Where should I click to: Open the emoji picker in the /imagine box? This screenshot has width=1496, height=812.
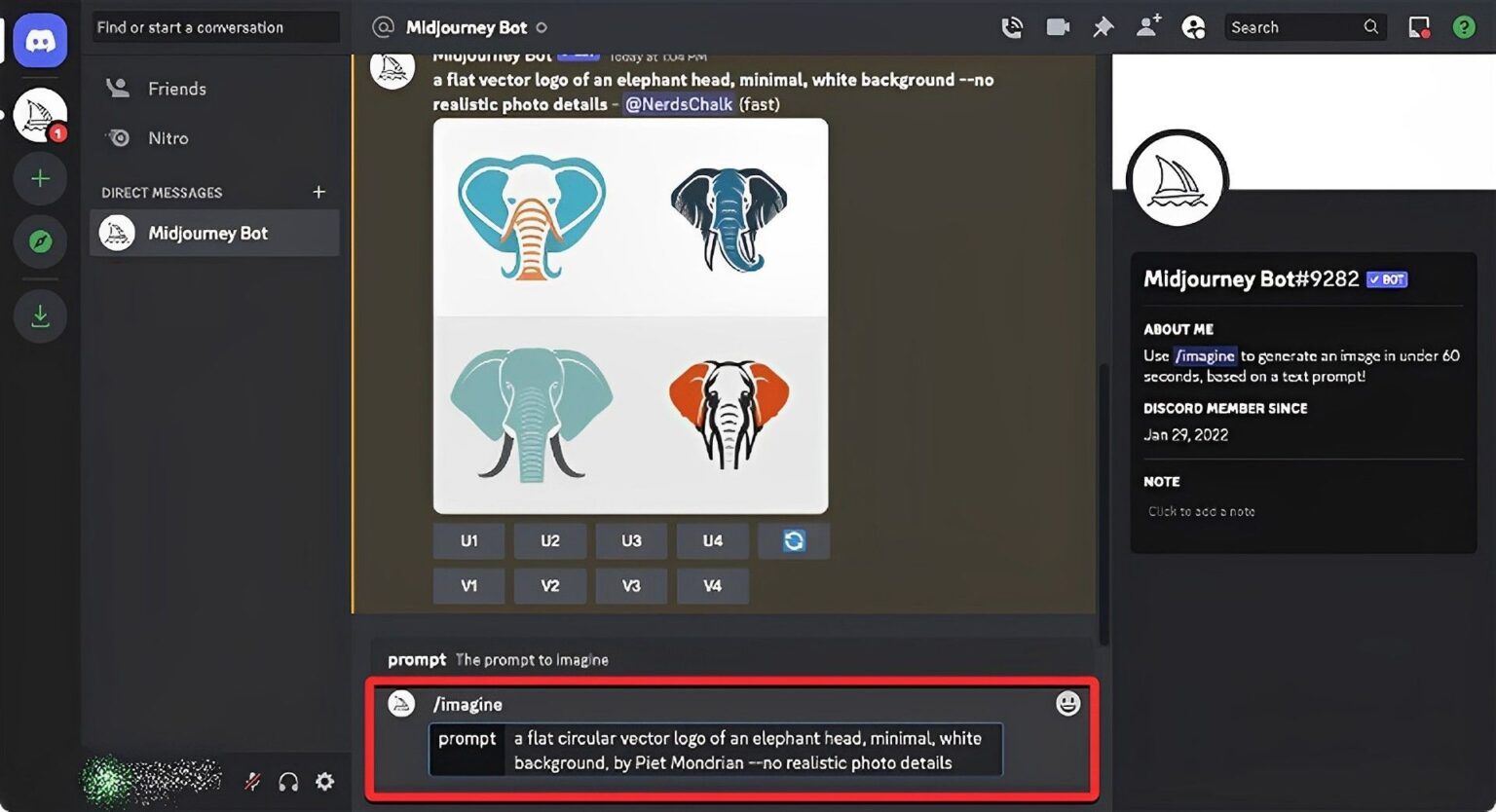pyautogui.click(x=1067, y=703)
